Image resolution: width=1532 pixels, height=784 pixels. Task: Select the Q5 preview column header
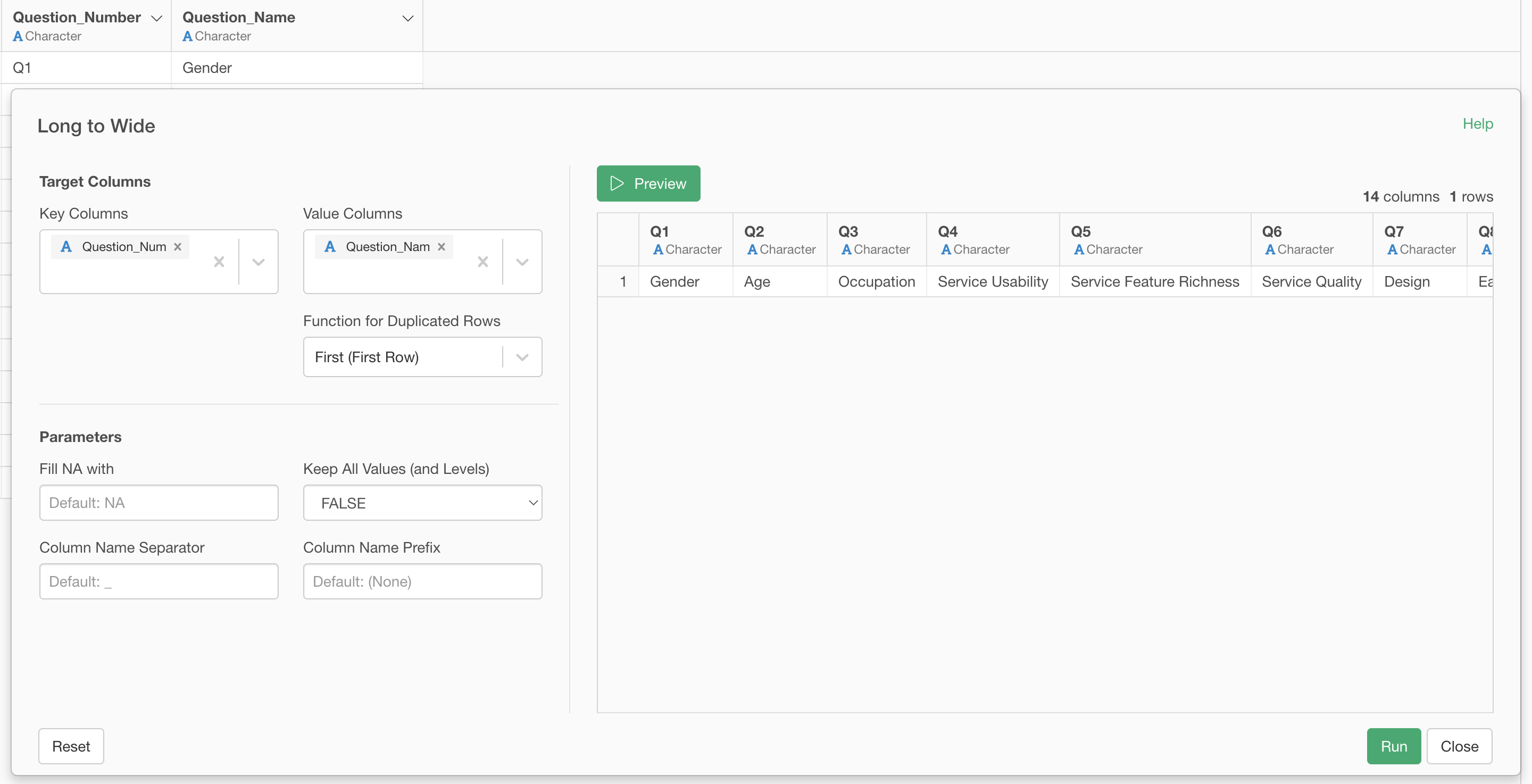(1154, 239)
